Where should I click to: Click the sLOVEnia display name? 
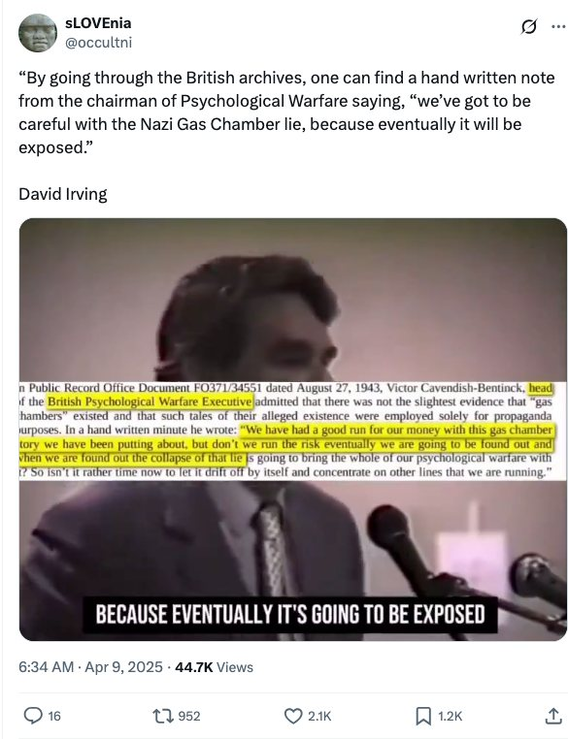(98, 23)
